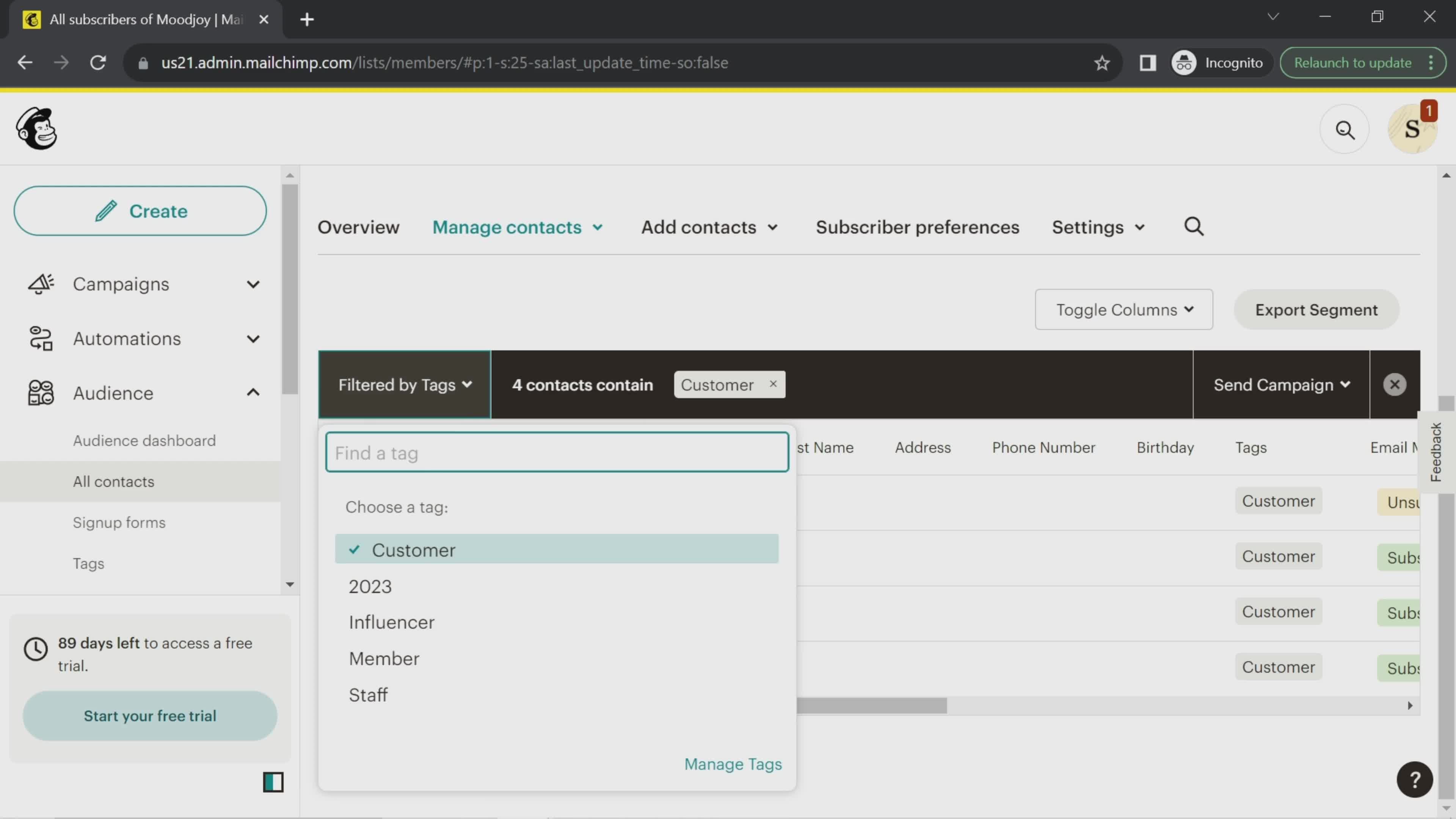Click the Mailchimp Freddie logo
Screen dimensions: 1456x819
point(37,129)
